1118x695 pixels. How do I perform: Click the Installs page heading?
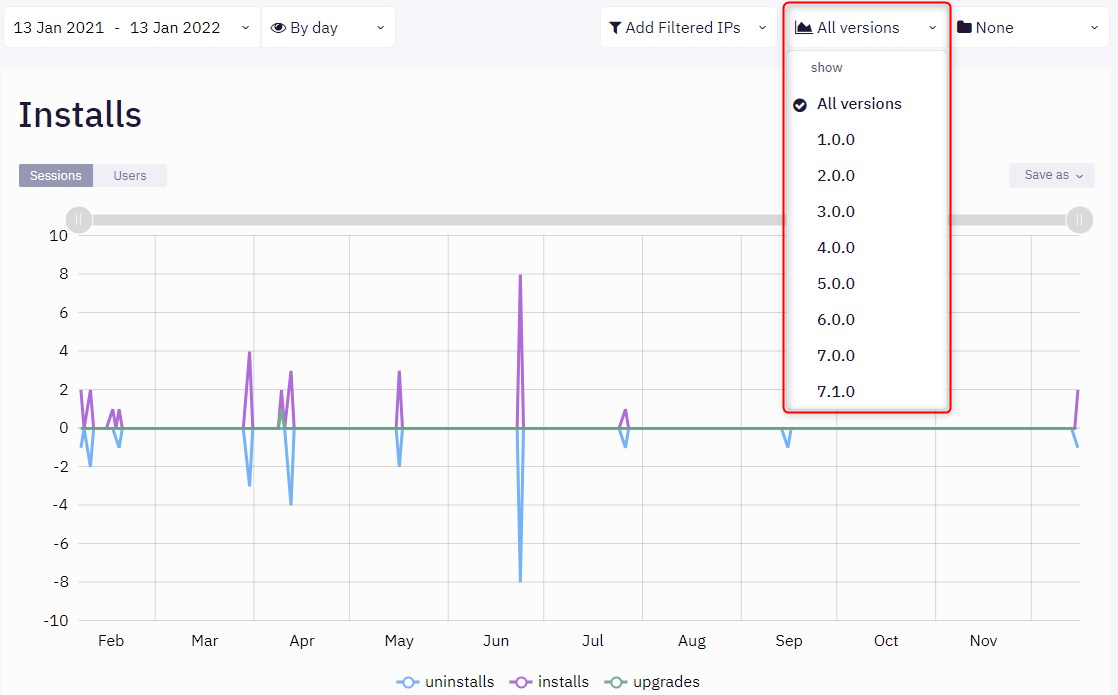tap(80, 115)
